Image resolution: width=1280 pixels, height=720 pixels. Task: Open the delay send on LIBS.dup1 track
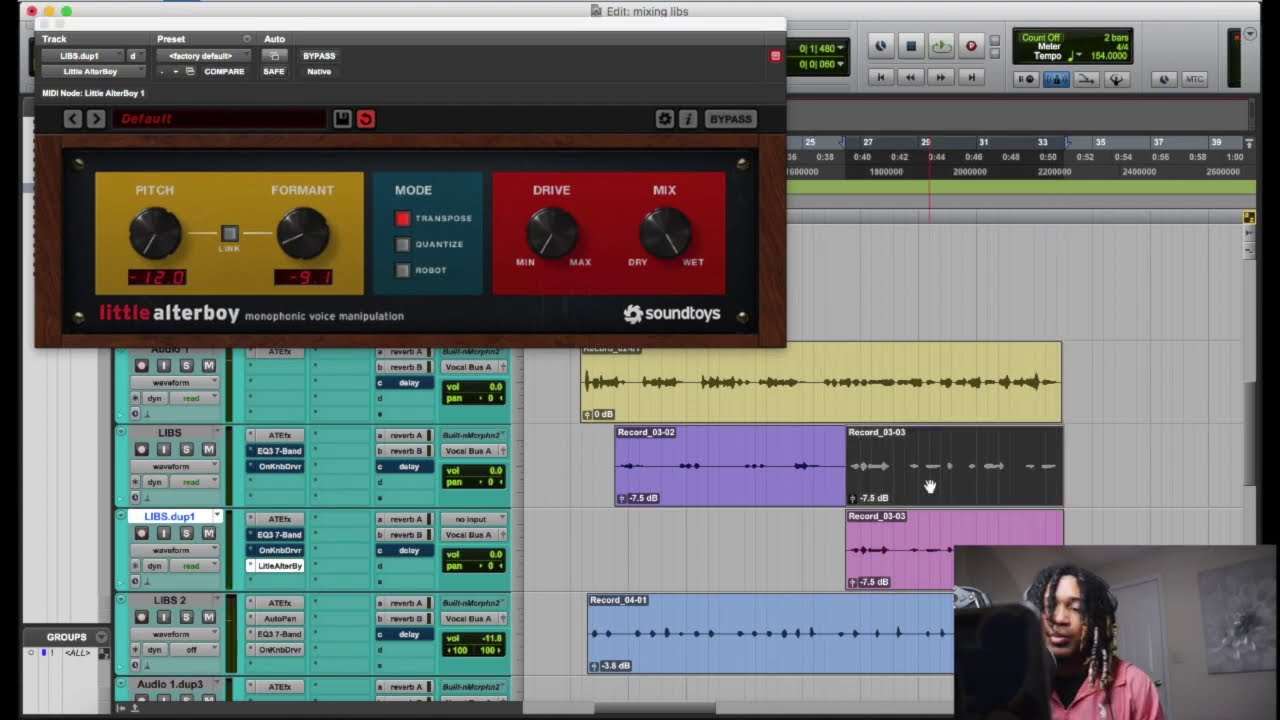tap(404, 551)
